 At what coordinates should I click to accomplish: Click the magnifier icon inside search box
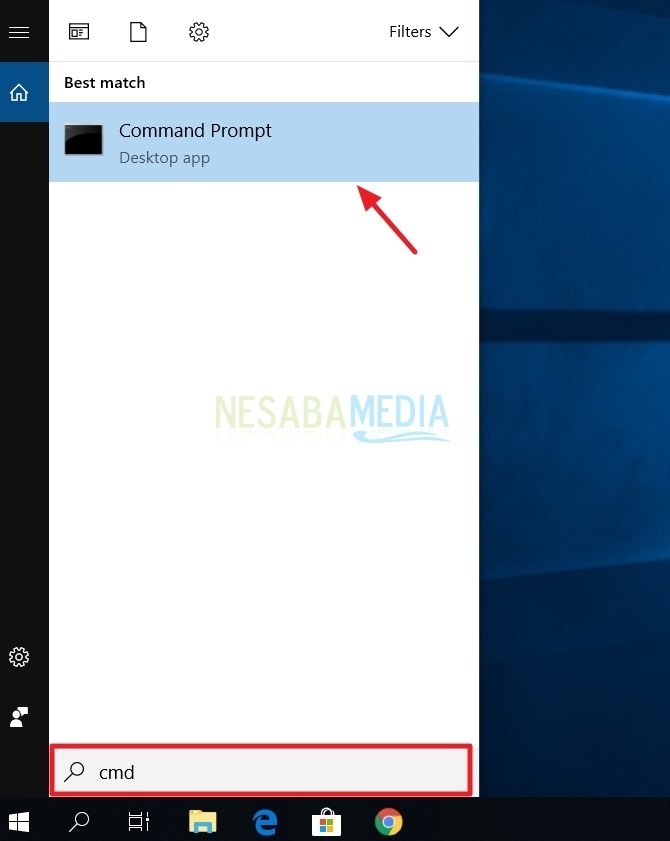tap(74, 771)
